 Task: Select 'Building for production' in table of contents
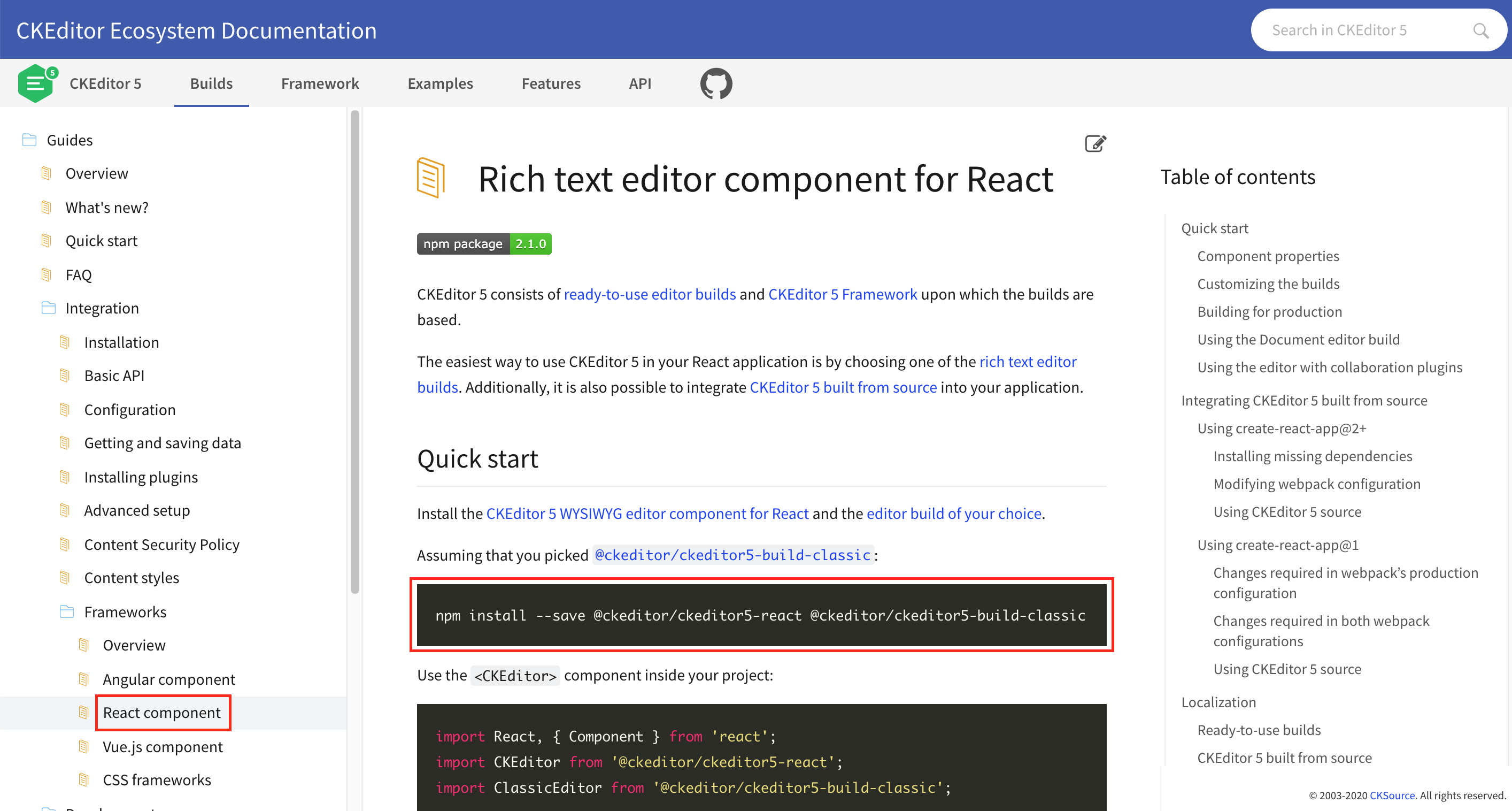(1269, 311)
